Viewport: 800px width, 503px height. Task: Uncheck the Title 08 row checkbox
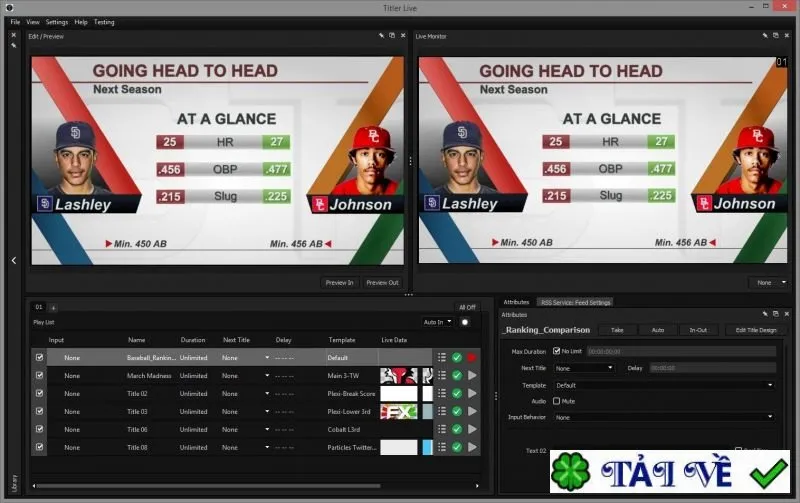click(x=39, y=447)
